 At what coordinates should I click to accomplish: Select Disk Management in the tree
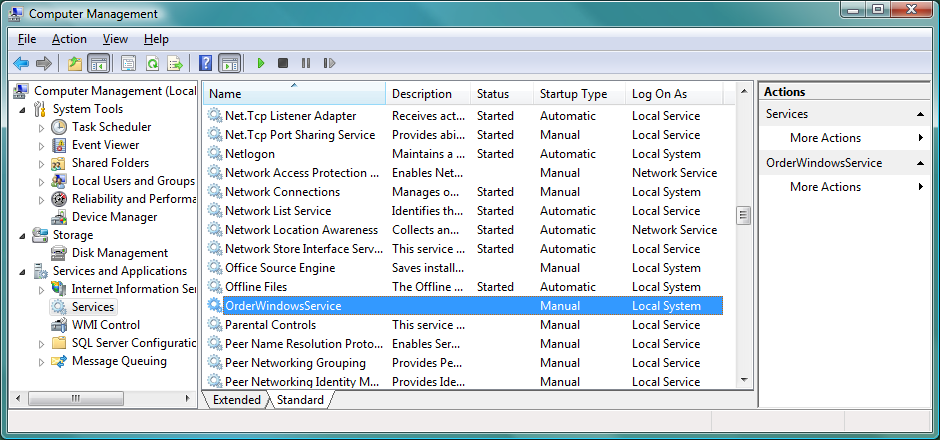pyautogui.click(x=119, y=253)
